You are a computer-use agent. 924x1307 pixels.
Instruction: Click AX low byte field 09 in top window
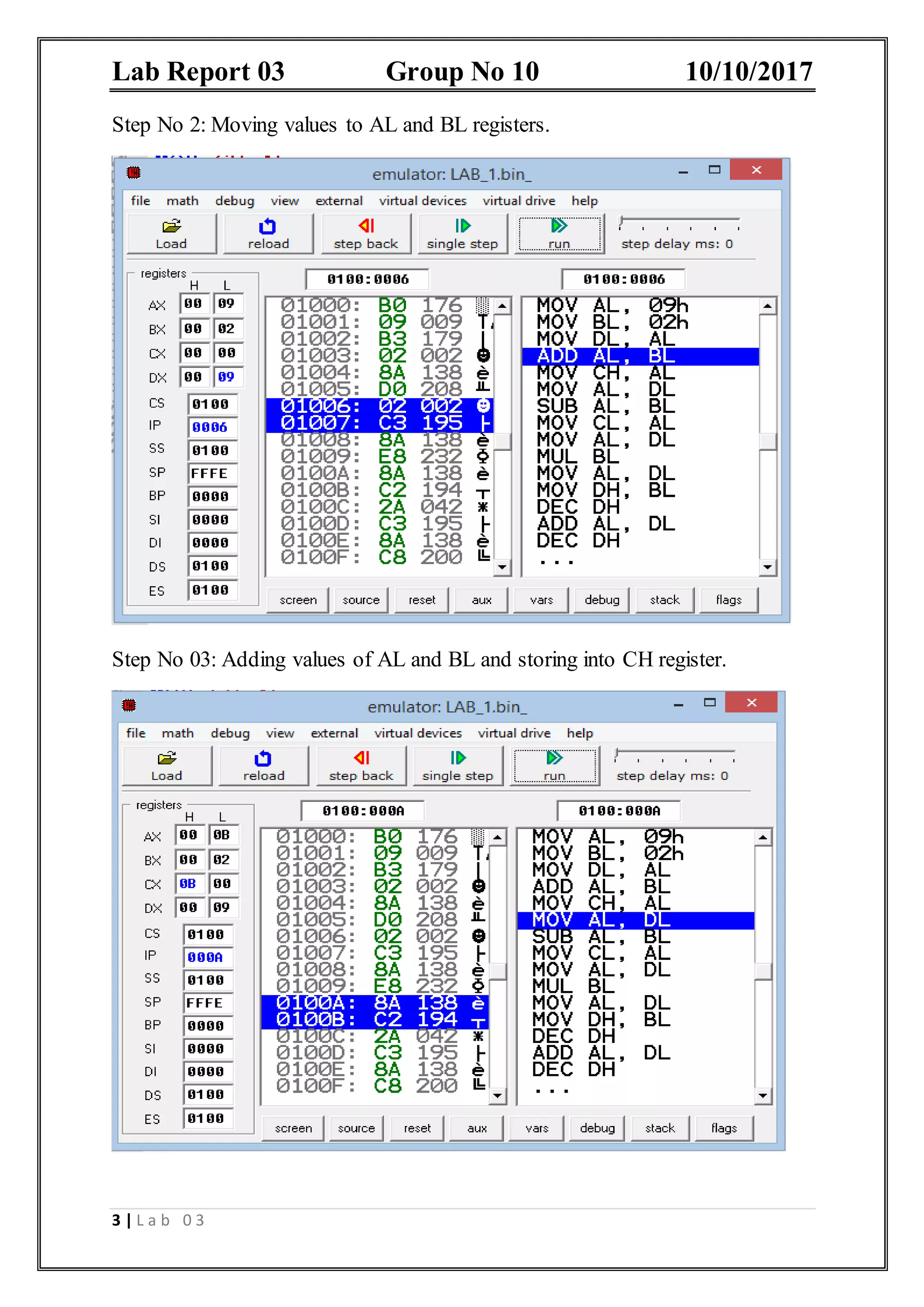[227, 303]
